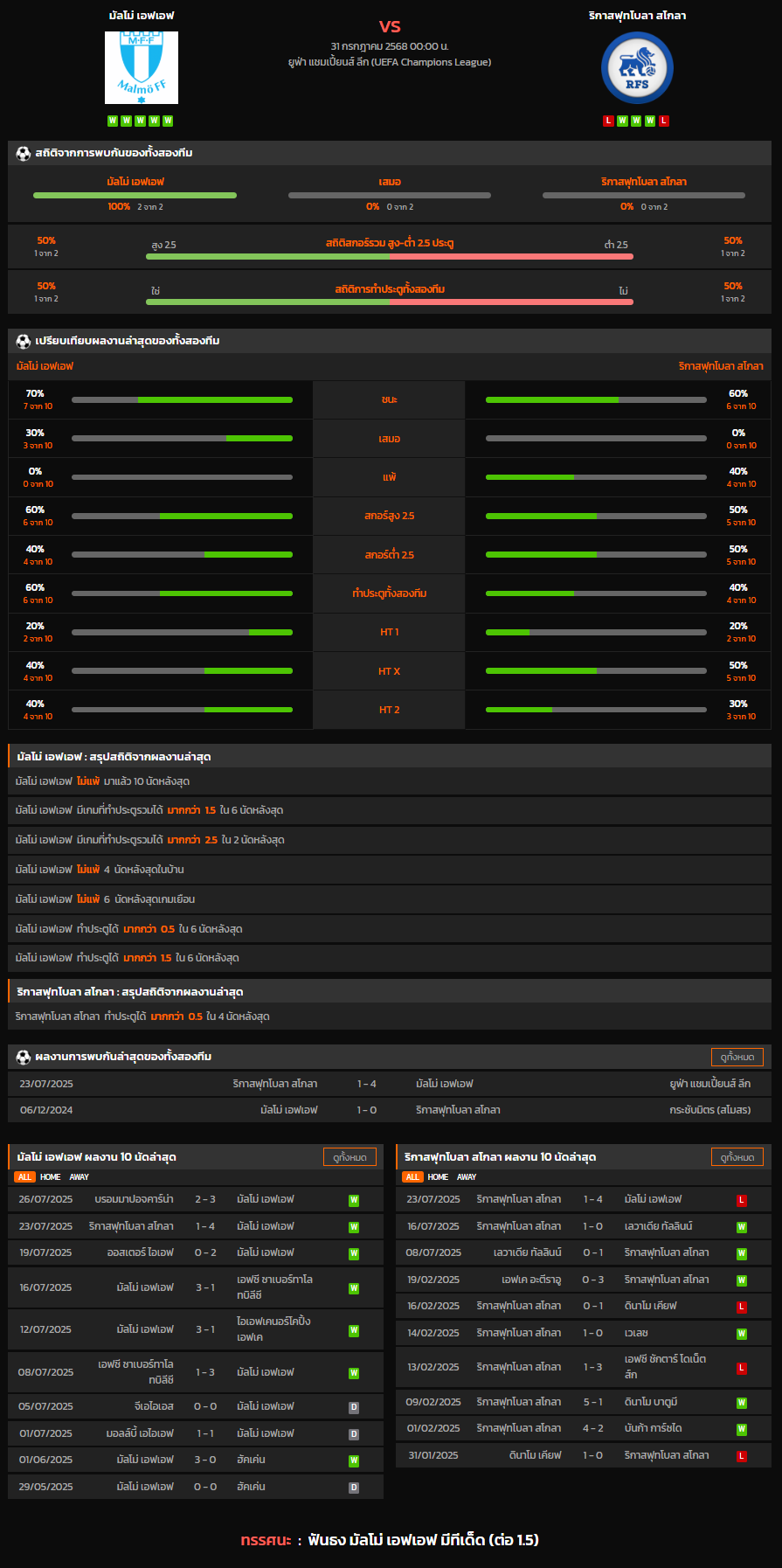Open view-all button in Malmö last 10 panel
The width and height of the screenshot is (782, 1568).
point(349,1157)
